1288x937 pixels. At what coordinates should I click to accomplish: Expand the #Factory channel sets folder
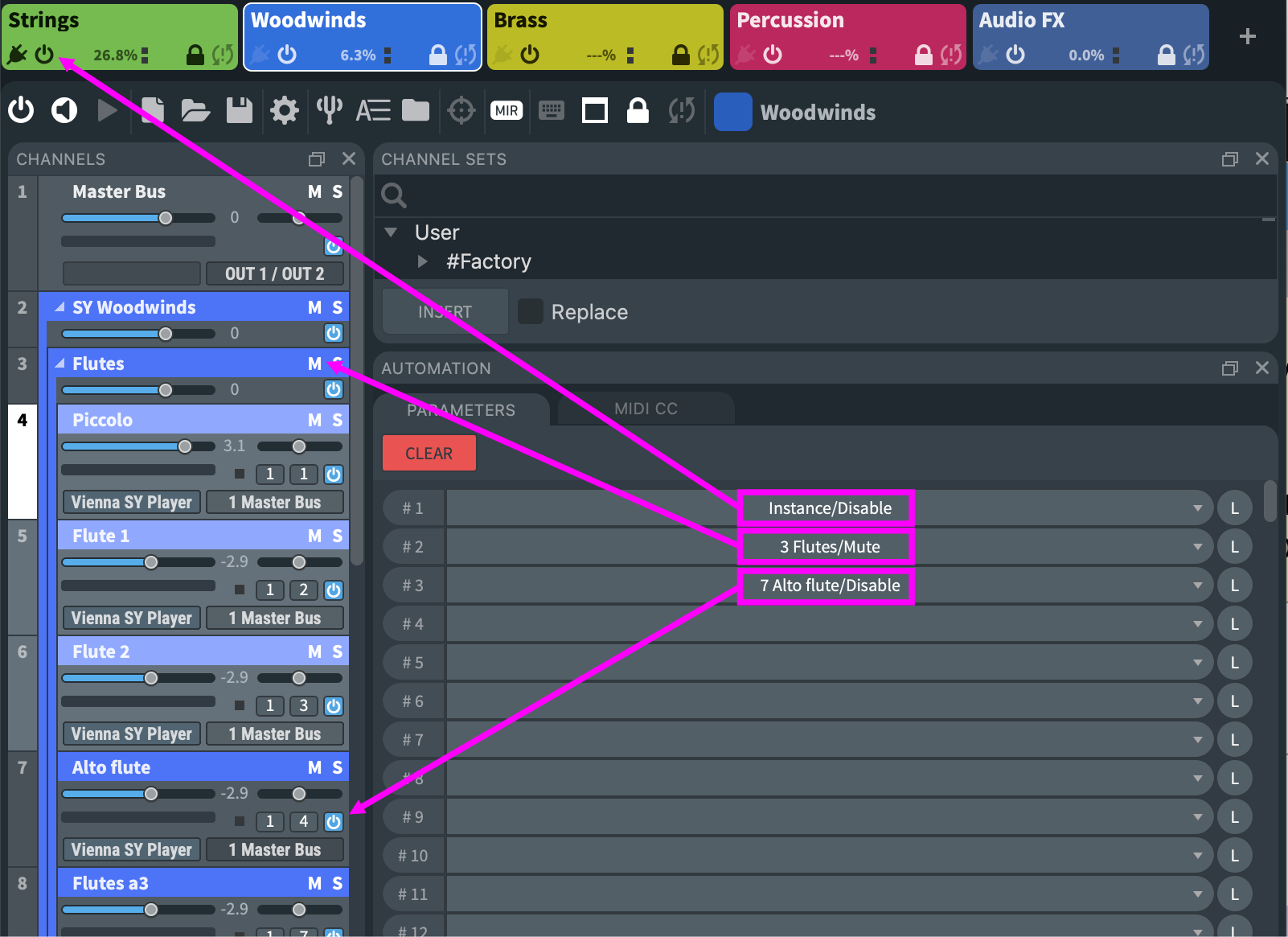click(423, 262)
